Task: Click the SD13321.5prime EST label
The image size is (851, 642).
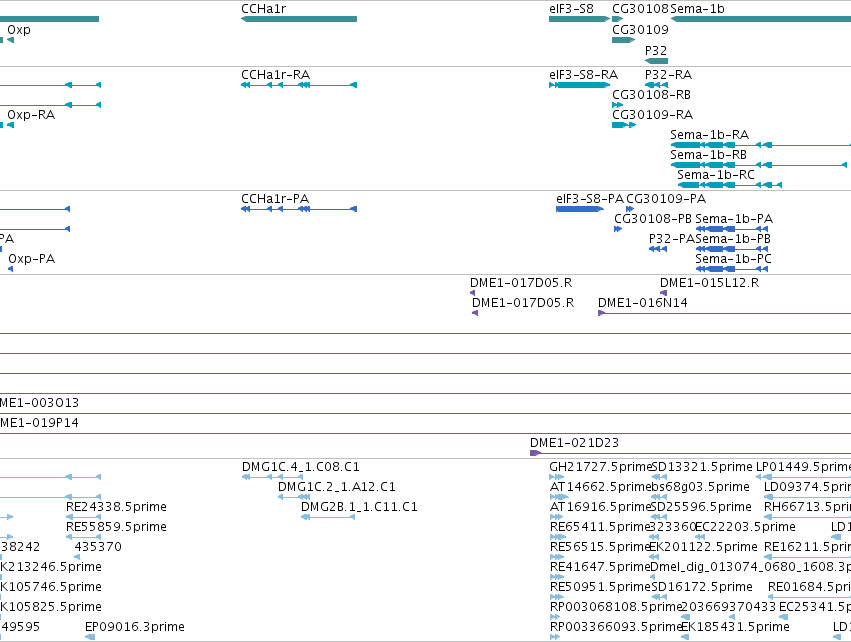Action: click(701, 467)
